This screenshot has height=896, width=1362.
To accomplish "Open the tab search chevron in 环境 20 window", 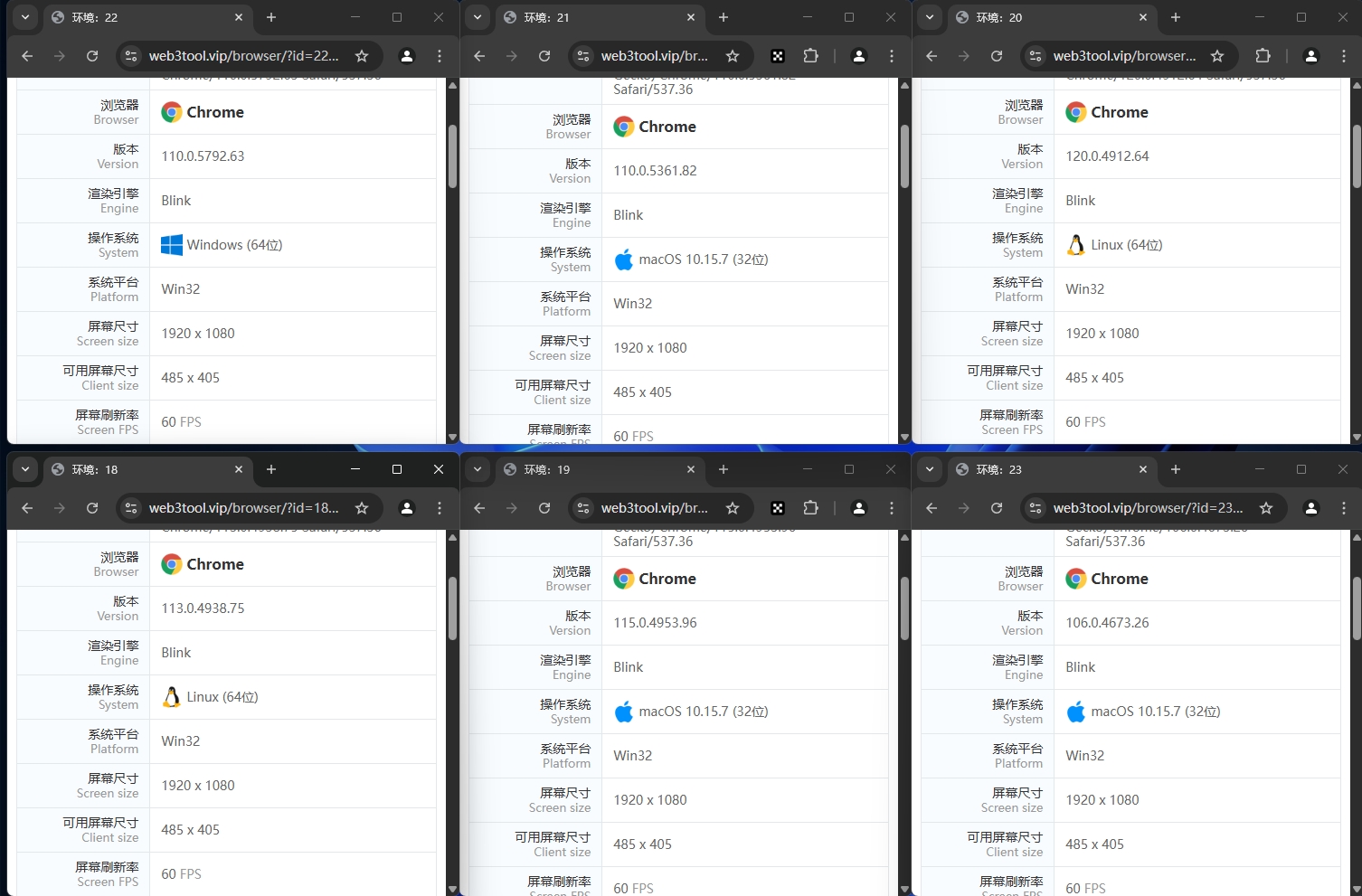I will click(x=930, y=17).
